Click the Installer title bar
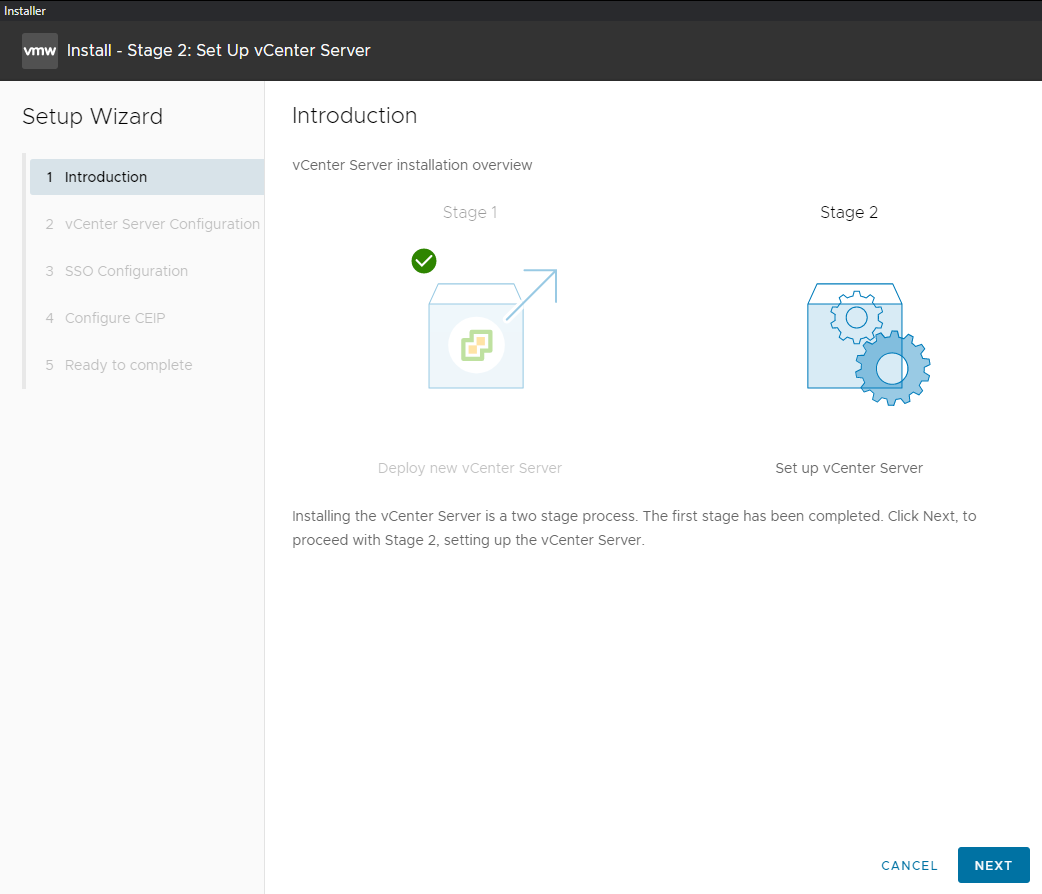 tap(25, 10)
